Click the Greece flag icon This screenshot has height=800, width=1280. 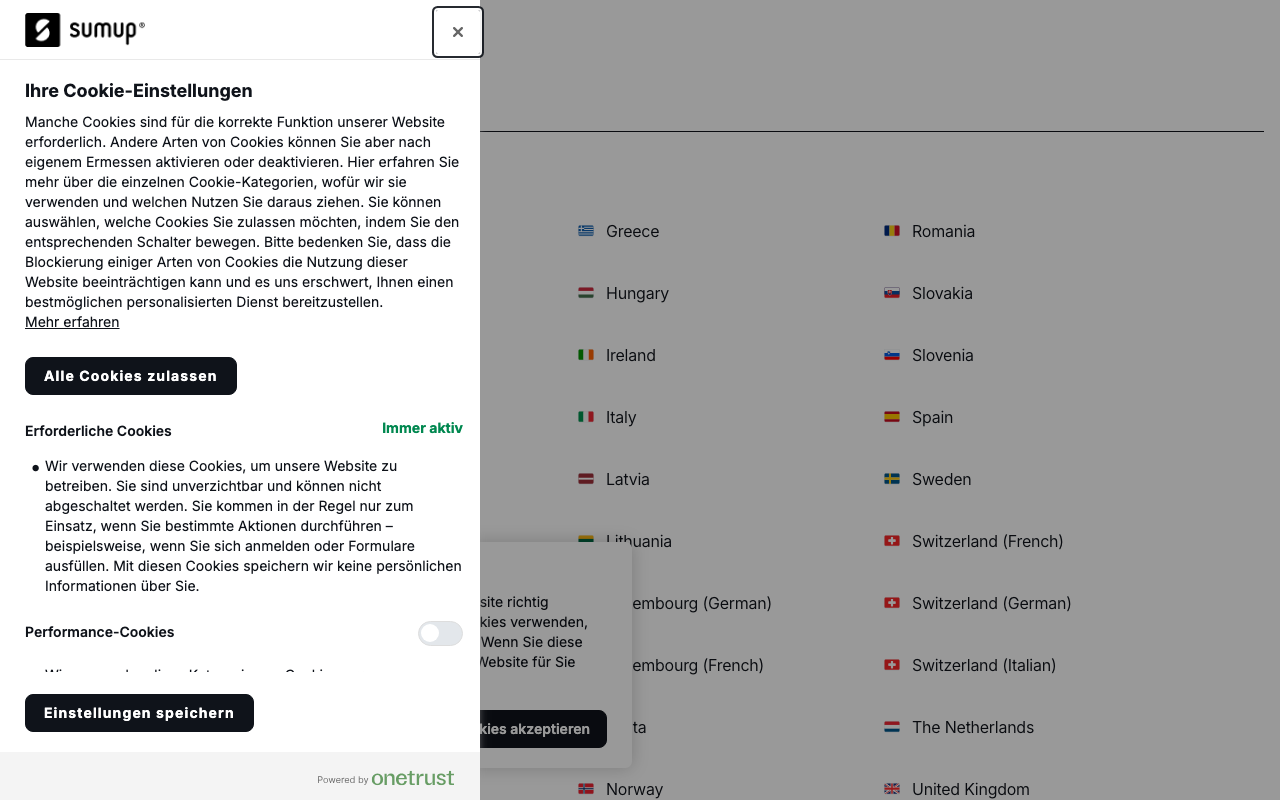pos(585,230)
